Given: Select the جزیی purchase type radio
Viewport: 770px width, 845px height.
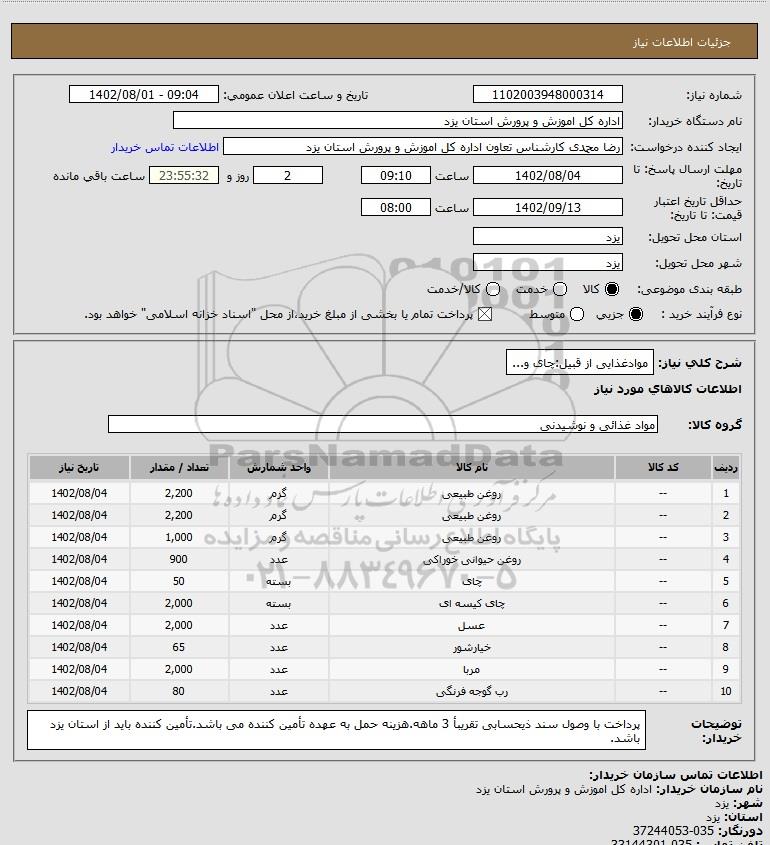Looking at the screenshot, I should point(636,314).
